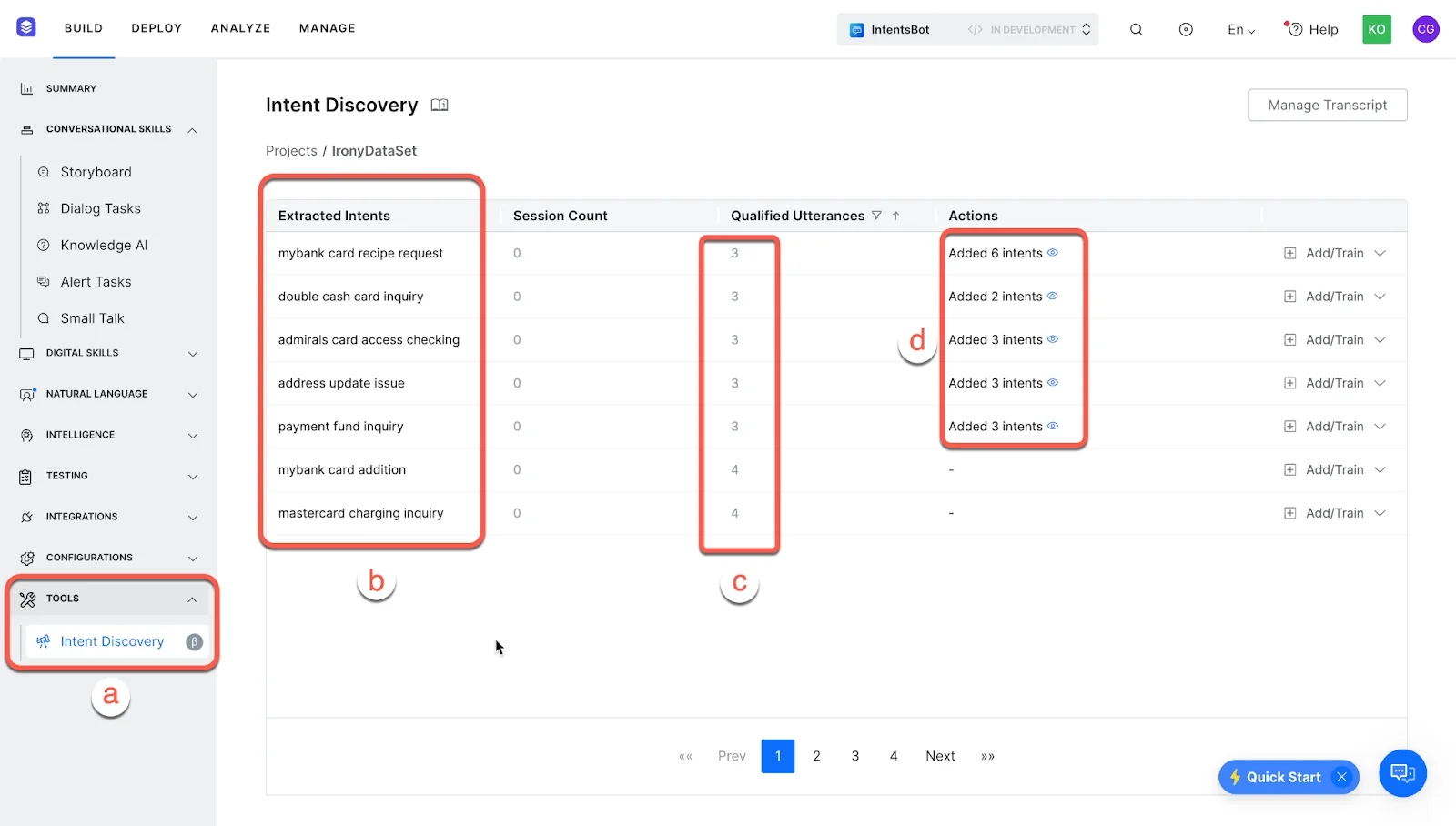Reveal the 2 intents added for double cash card inquiry
The height and width of the screenshot is (826, 1456).
1053,296
